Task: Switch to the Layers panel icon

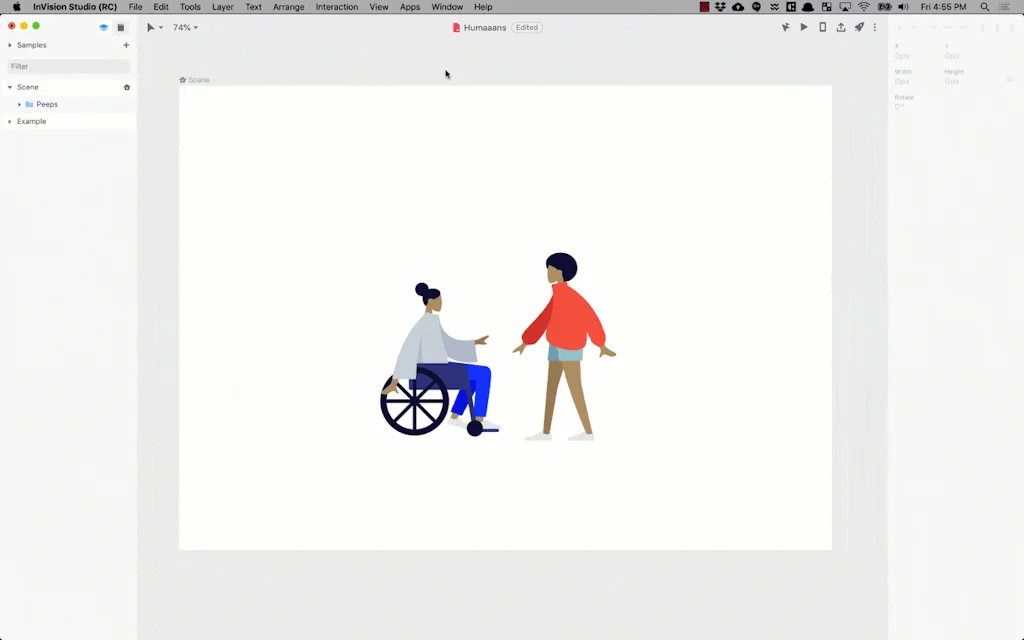Action: 103,27
